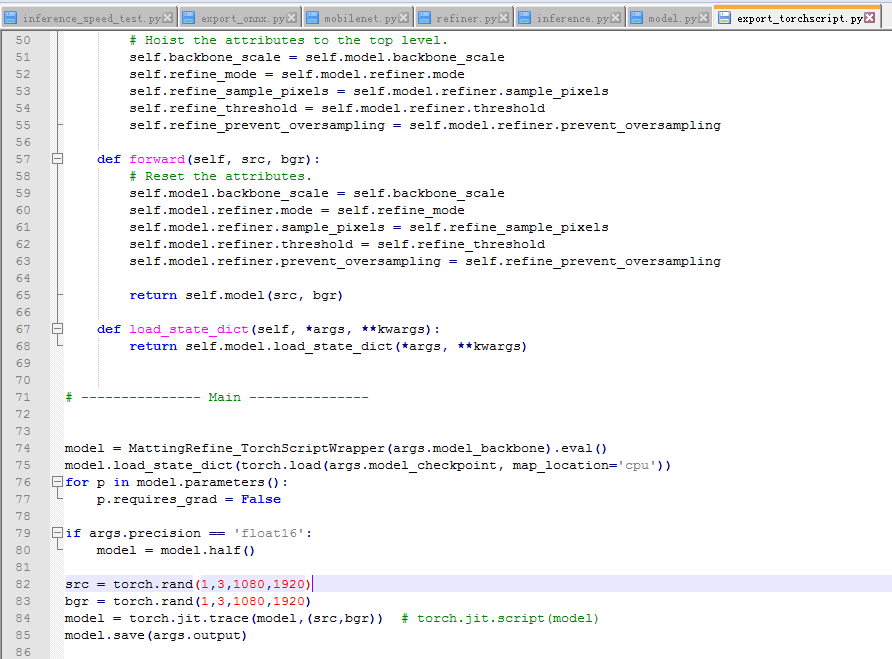892x659 pixels.
Task: Switch to inference.py tab
Action: coord(572,18)
